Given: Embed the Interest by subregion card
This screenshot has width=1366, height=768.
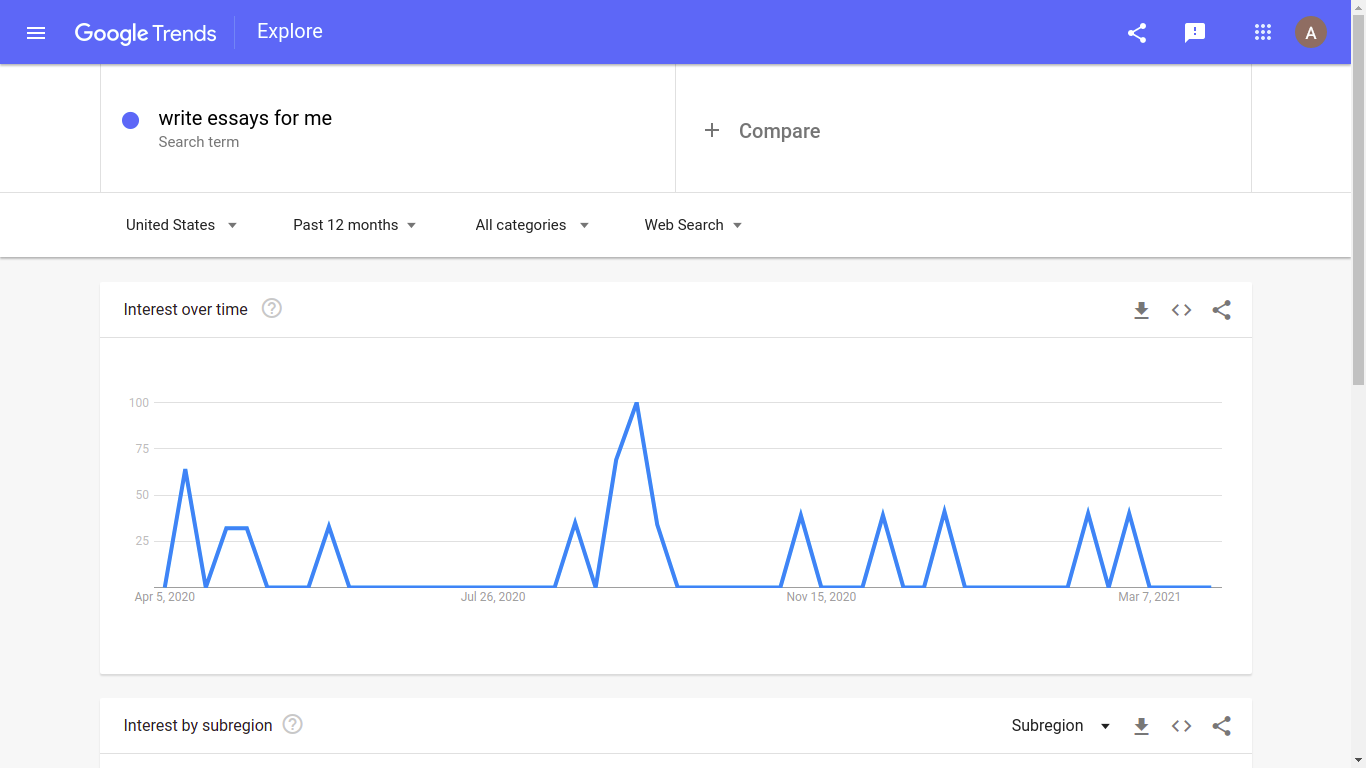Looking at the screenshot, I should pos(1181,726).
